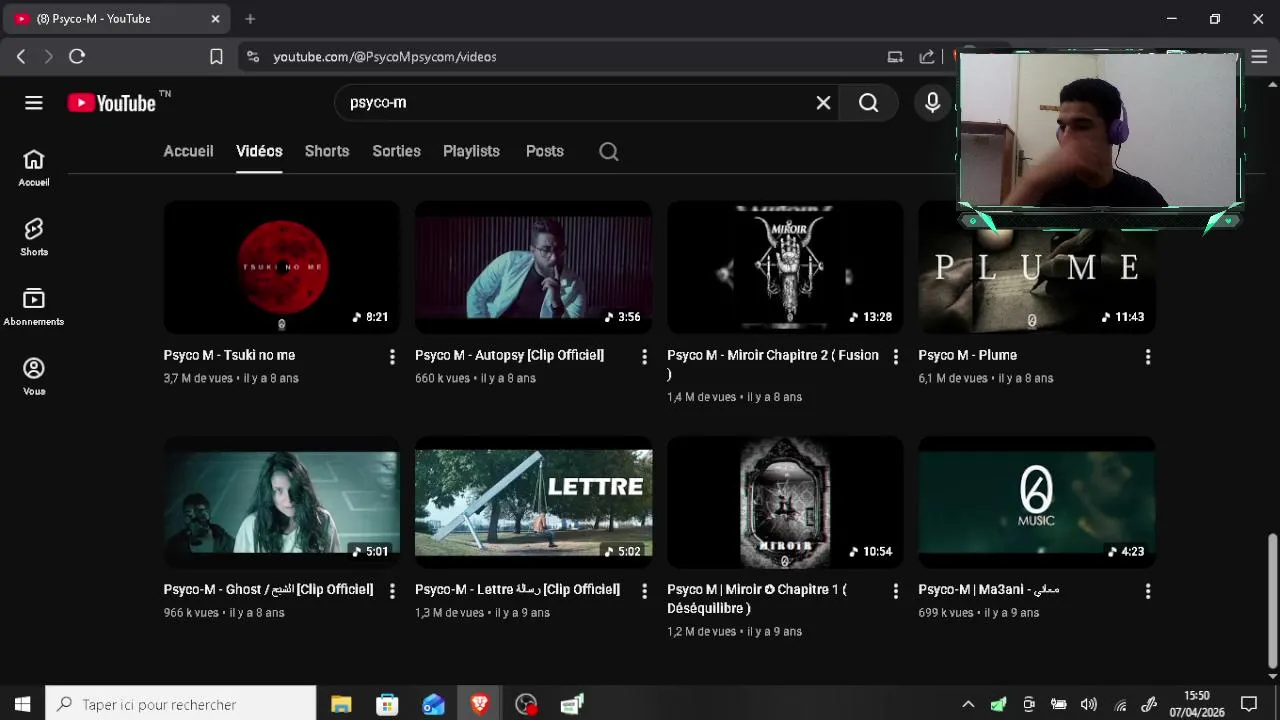This screenshot has height=720, width=1280.
Task: Open the Sorties channel tab
Action: click(396, 151)
